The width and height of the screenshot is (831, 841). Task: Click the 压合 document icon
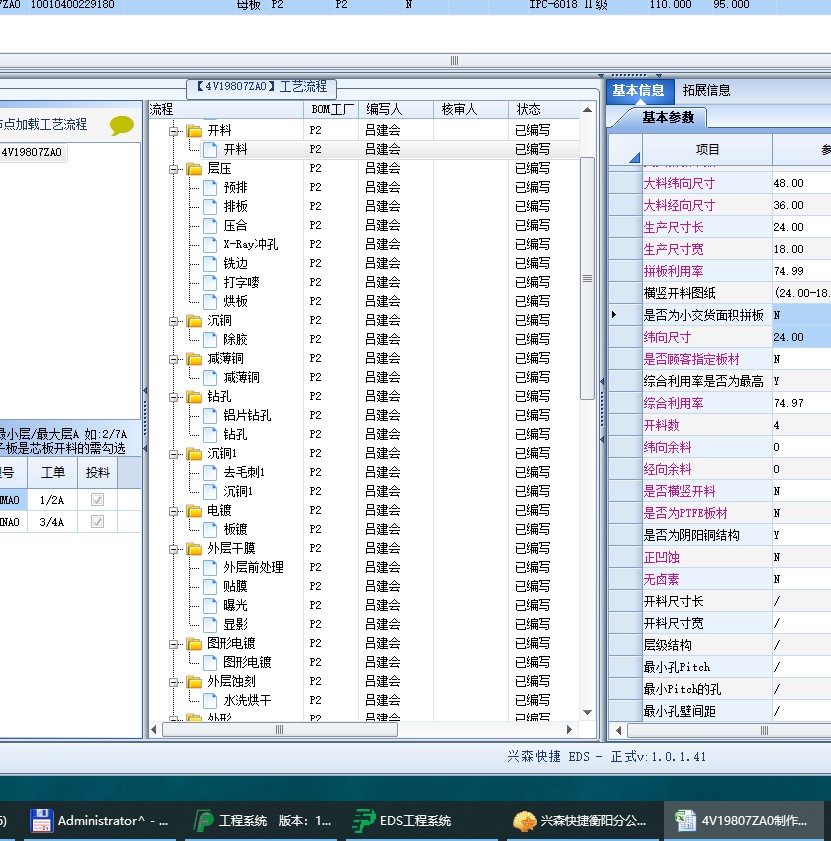point(210,225)
